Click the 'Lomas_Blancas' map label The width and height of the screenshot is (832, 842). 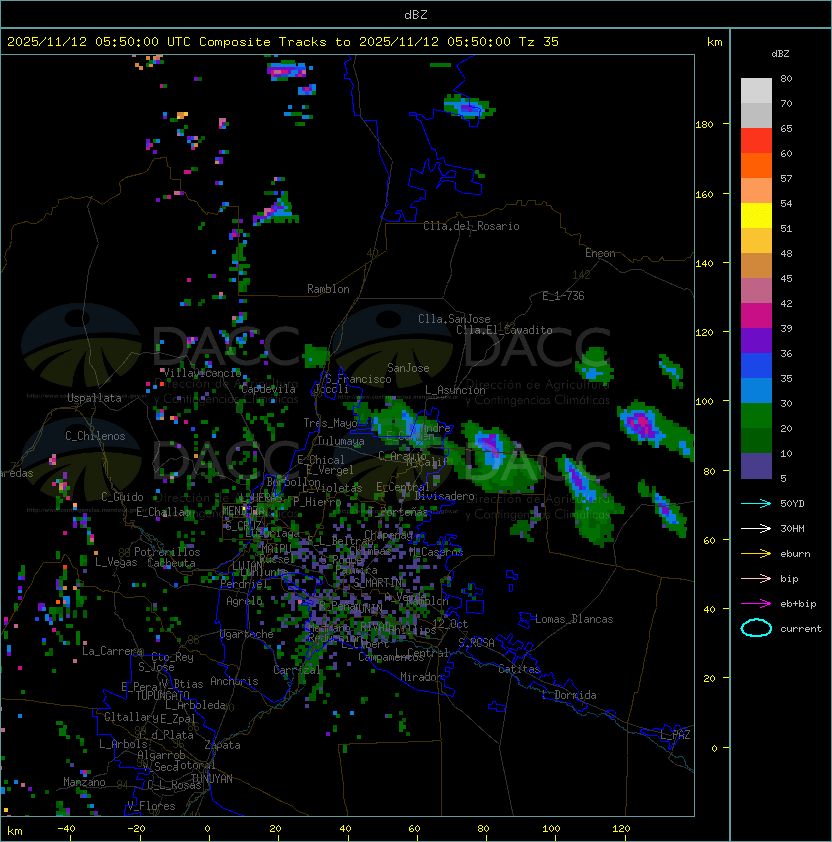point(574,619)
